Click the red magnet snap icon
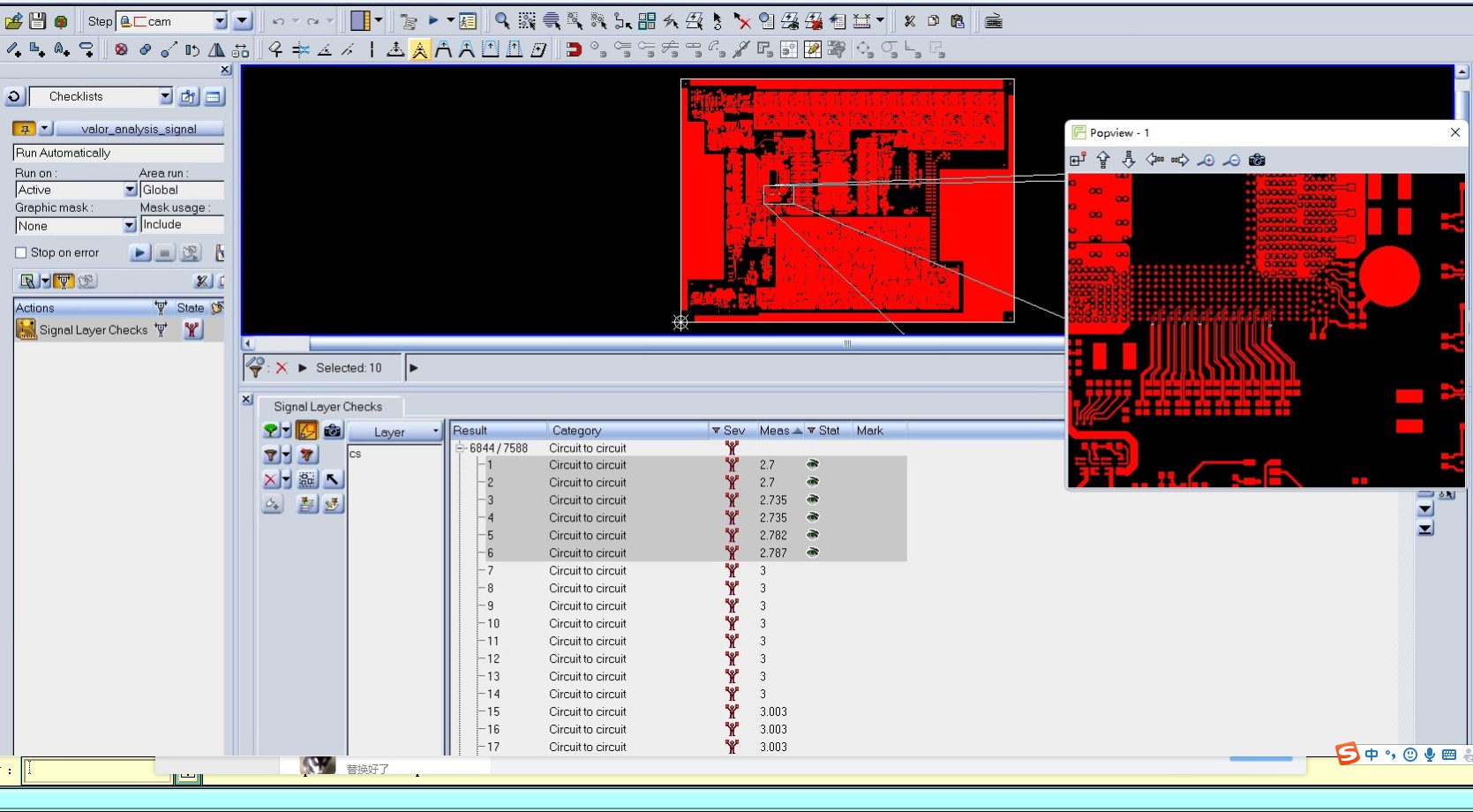Viewport: 1473px width, 812px height. tap(574, 49)
